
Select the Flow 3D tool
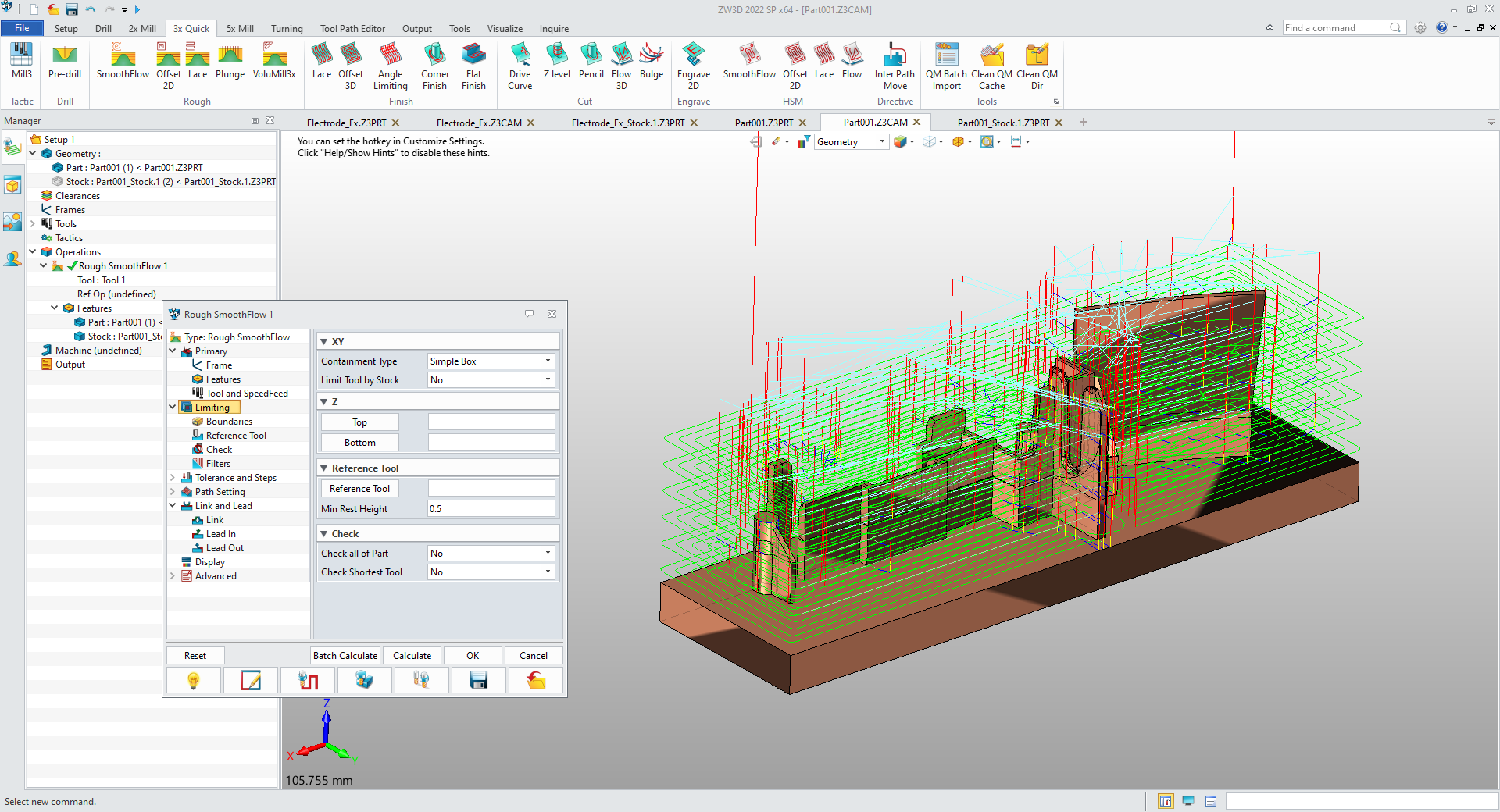tap(622, 66)
